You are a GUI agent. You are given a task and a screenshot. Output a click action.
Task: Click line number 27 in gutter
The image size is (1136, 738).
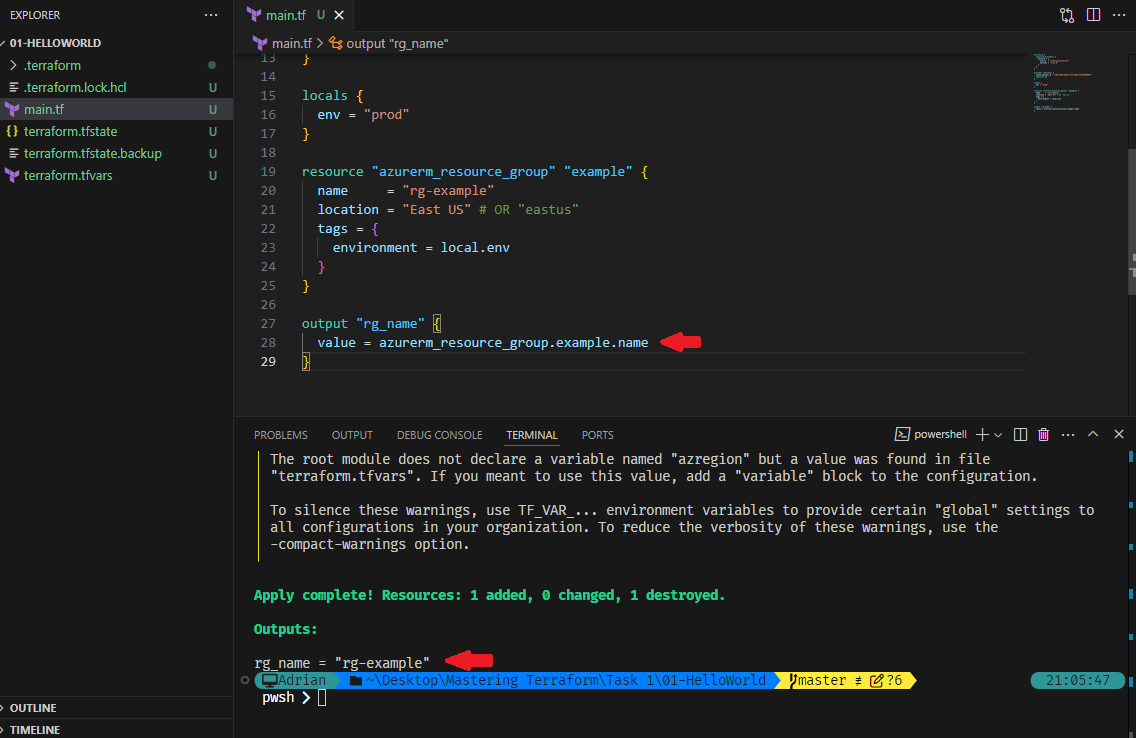tap(268, 324)
